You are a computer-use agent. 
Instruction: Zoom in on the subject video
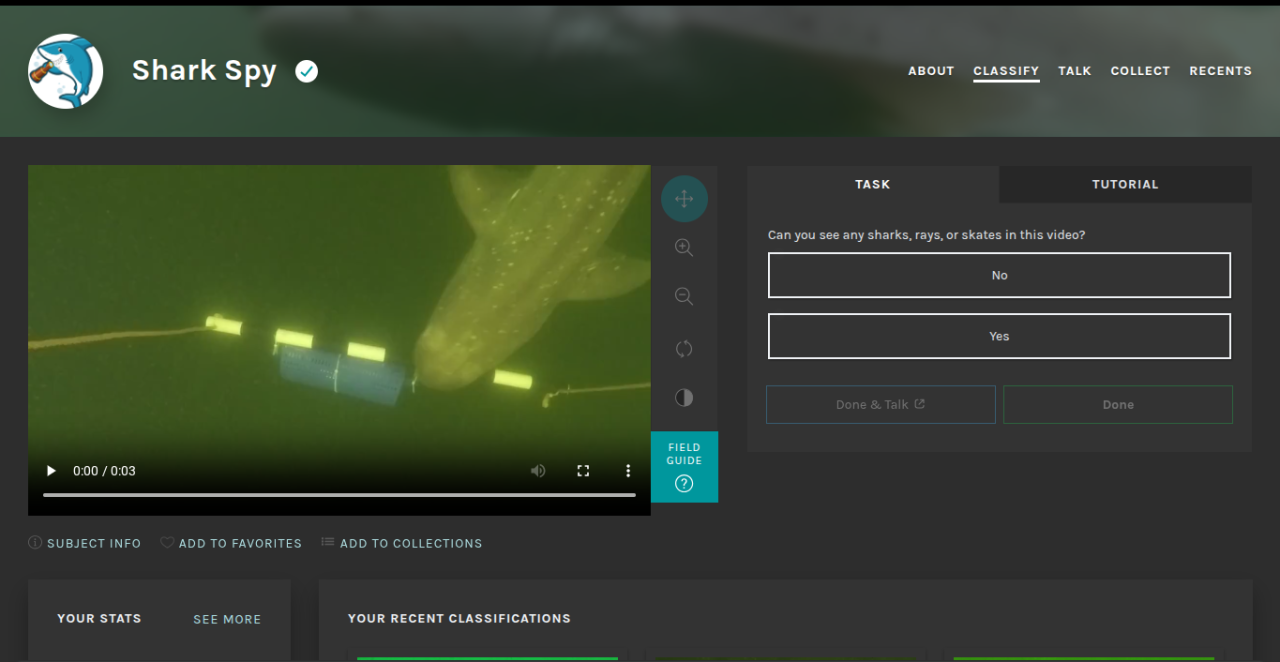pyautogui.click(x=684, y=248)
